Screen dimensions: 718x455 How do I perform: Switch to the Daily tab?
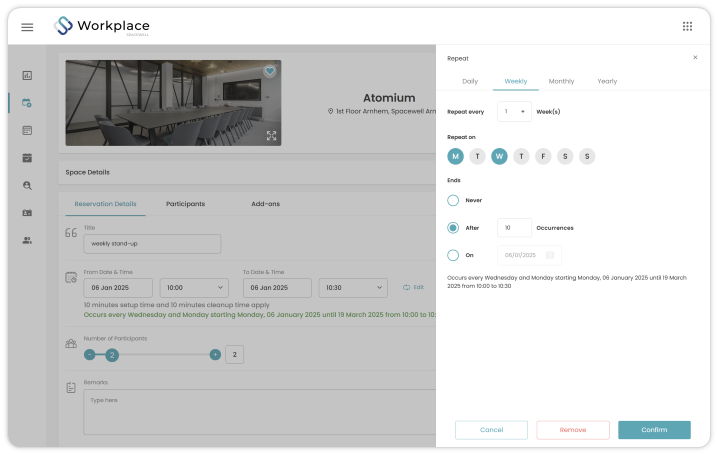click(x=470, y=81)
